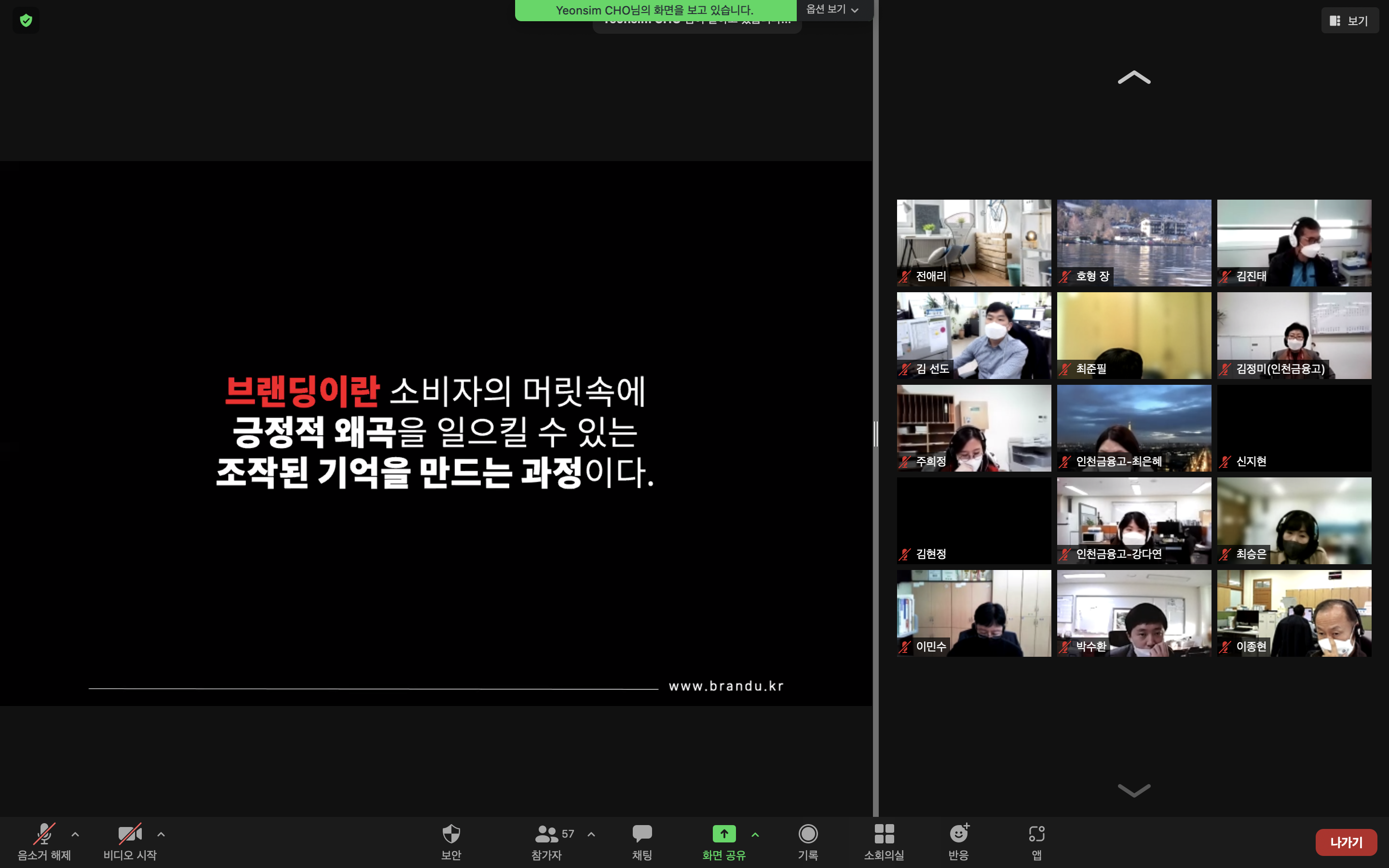Screen dimensions: 1389x868
Task: Open Breakout Rooms (소회의실) icon
Action: (x=884, y=834)
